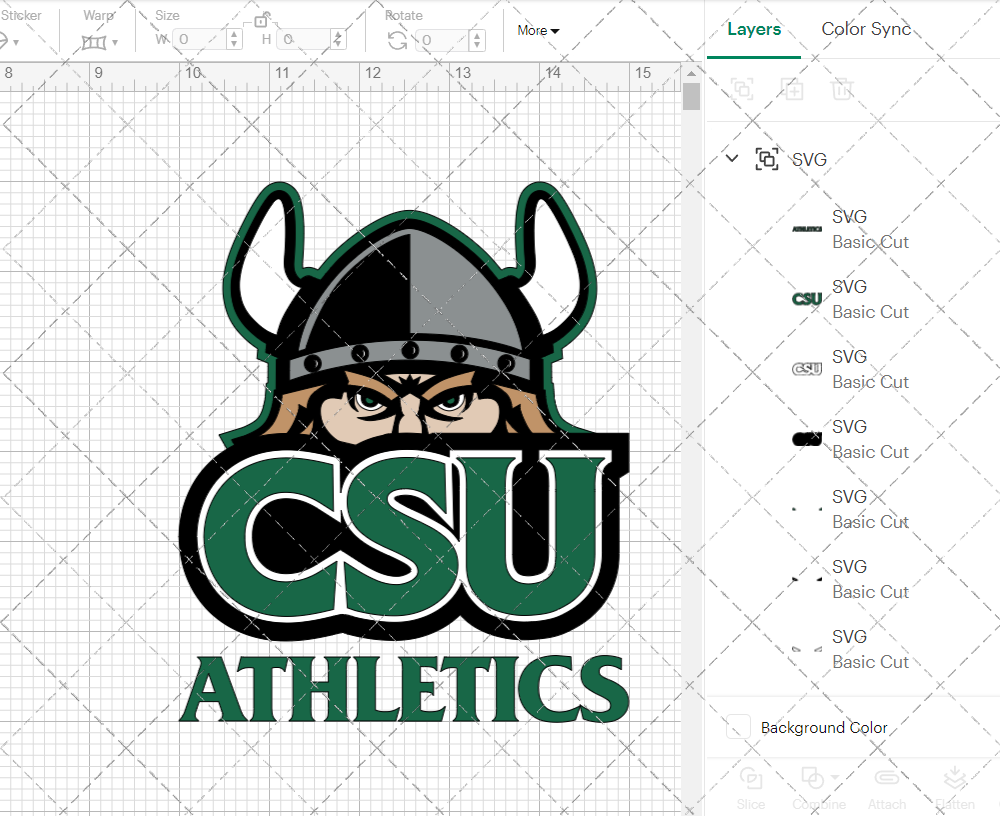Click the duplicate layer icon in Layers panel

click(x=793, y=89)
